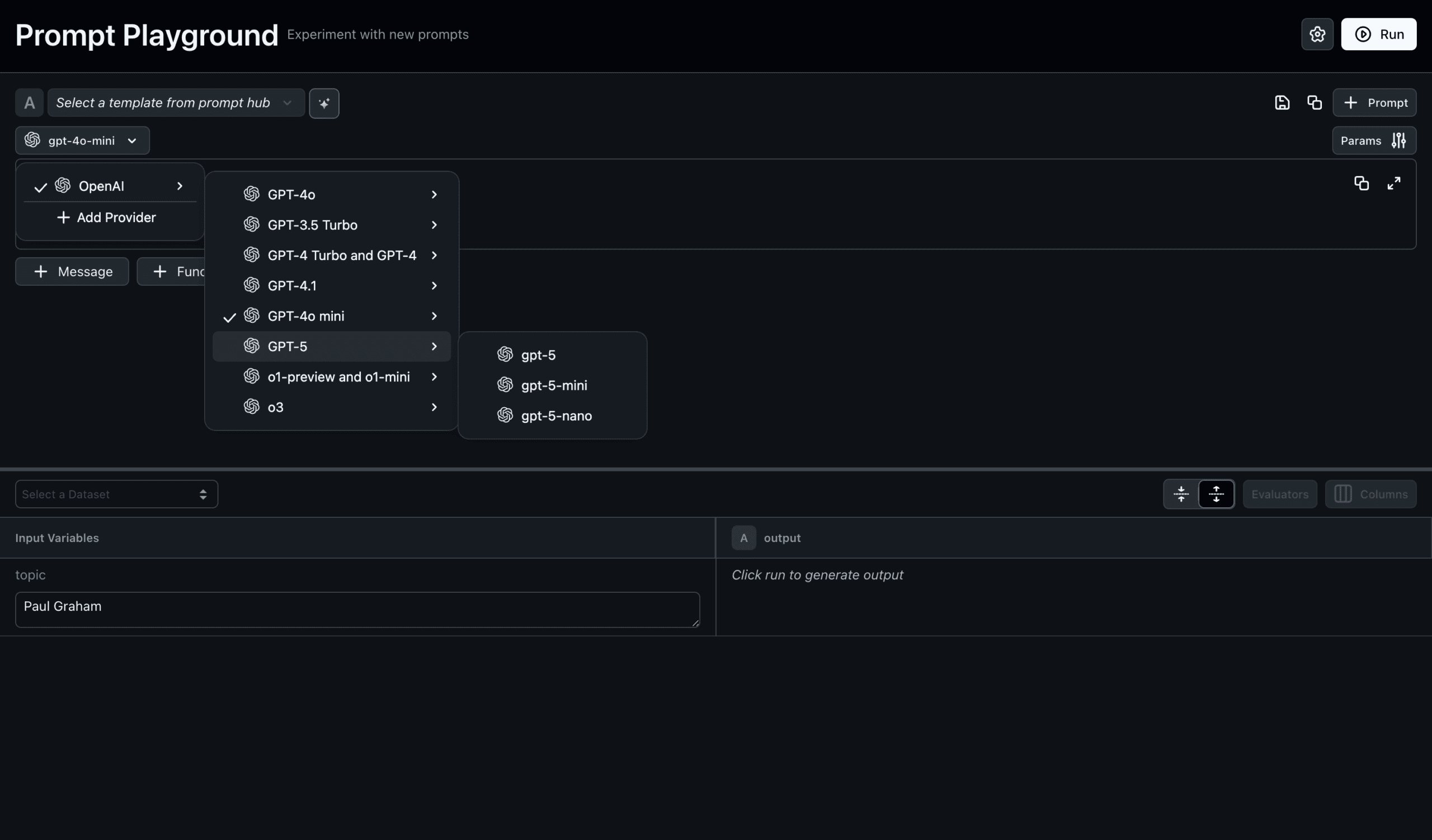This screenshot has width=1432, height=840.
Task: Expand the GPT-5 model group
Action: click(x=331, y=346)
